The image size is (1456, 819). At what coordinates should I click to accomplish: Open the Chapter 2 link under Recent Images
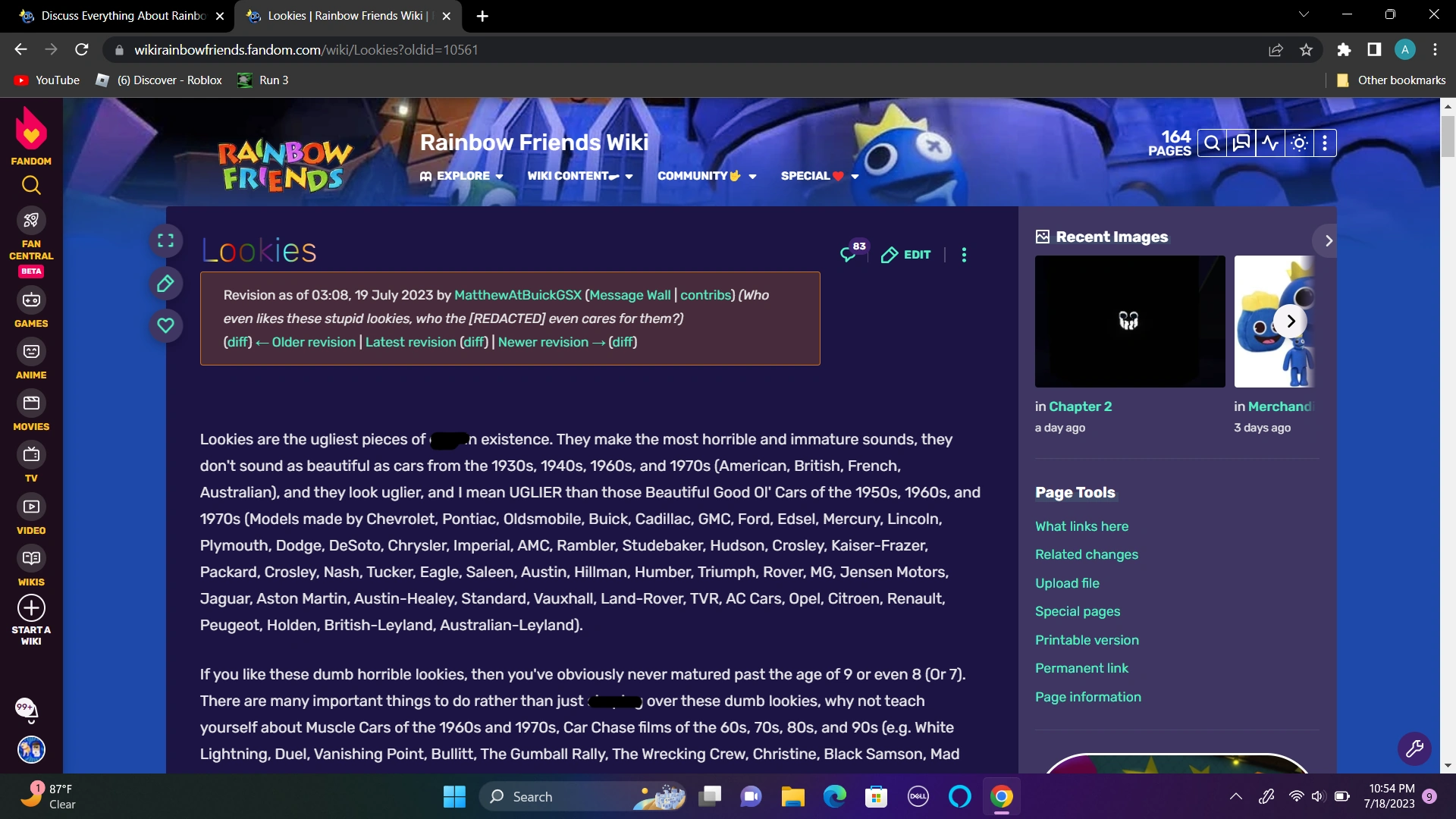coord(1080,406)
